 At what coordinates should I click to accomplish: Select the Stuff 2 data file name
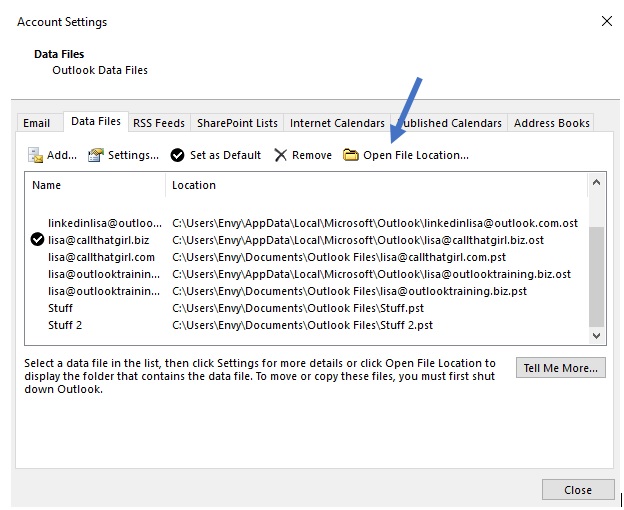tap(65, 325)
